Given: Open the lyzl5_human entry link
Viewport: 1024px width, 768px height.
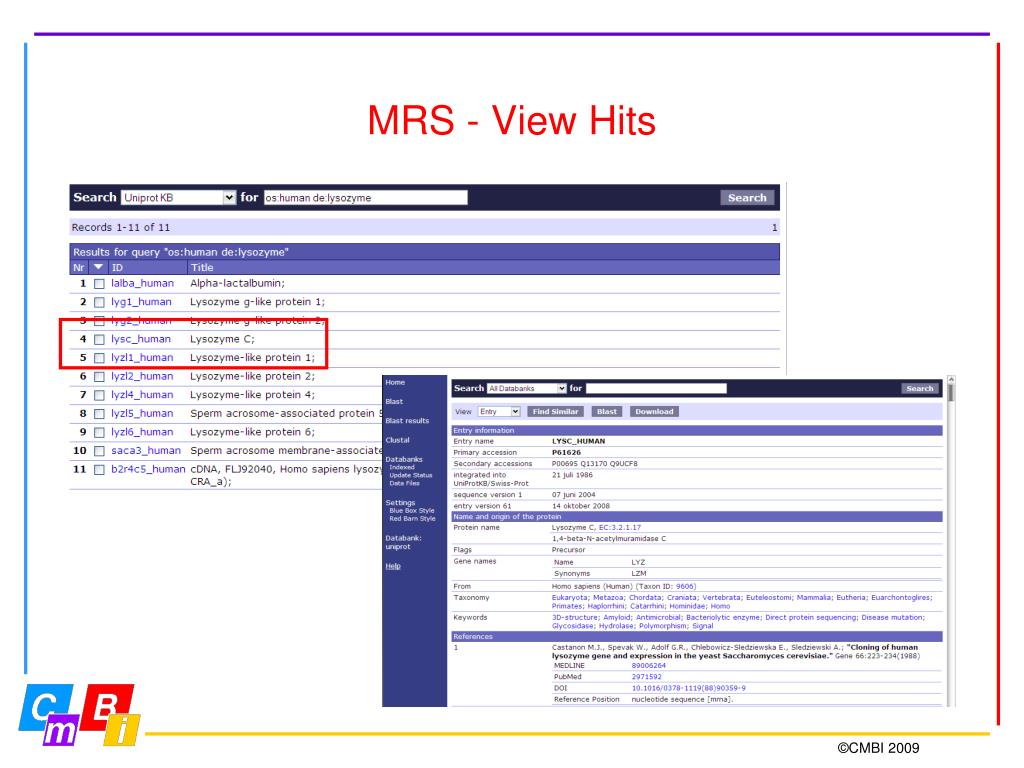Looking at the screenshot, I should pos(142,413).
